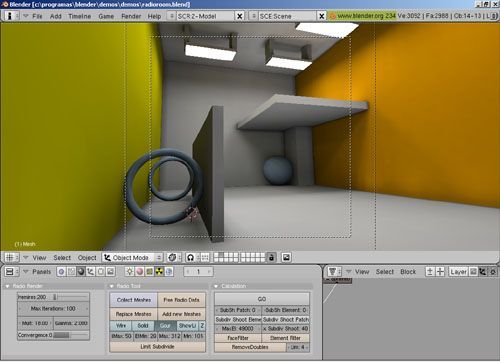The width and height of the screenshot is (500, 362).
Task: Open the Material buttons pink sphere icon
Action: coord(140,272)
